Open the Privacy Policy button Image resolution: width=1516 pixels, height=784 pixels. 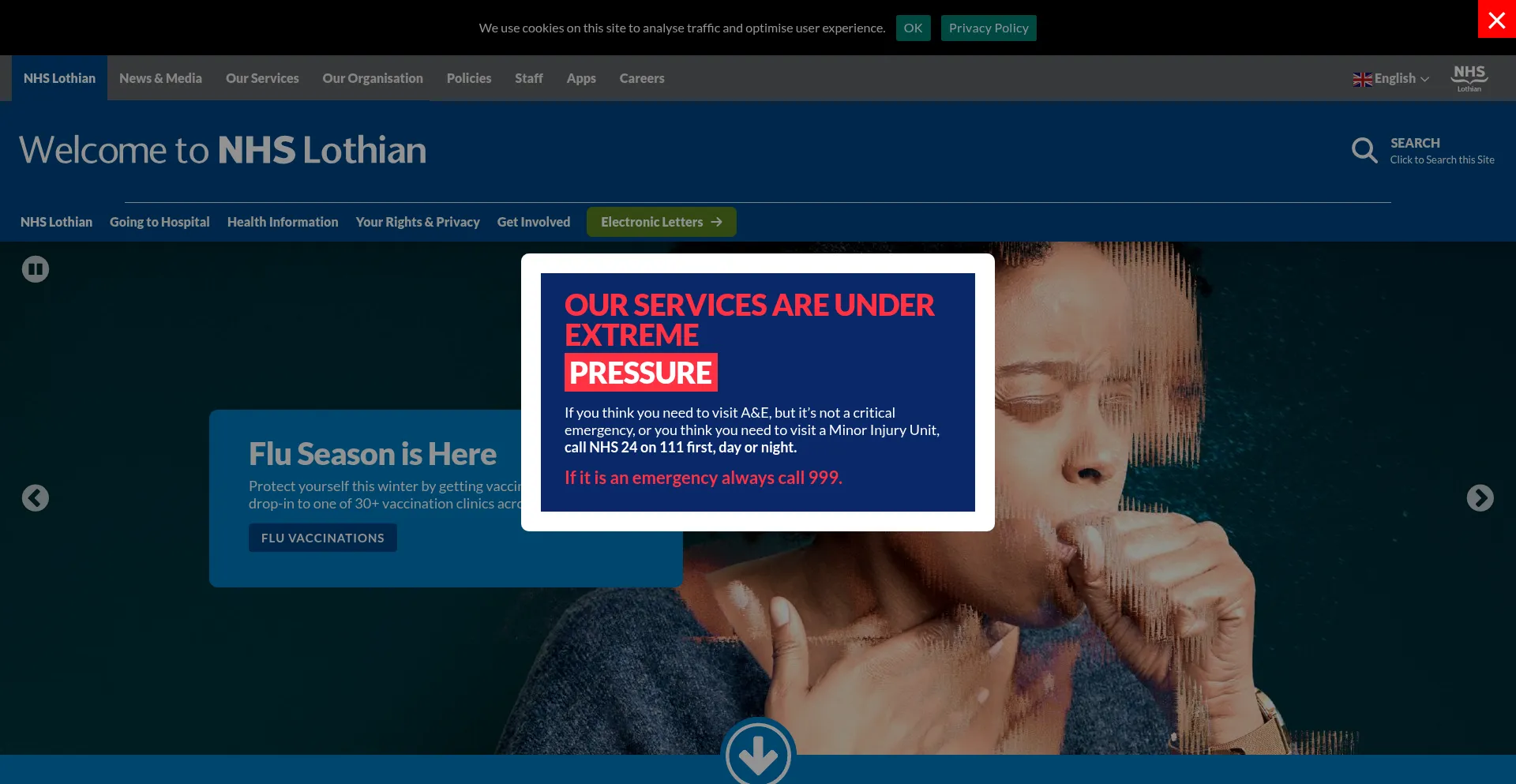point(989,28)
